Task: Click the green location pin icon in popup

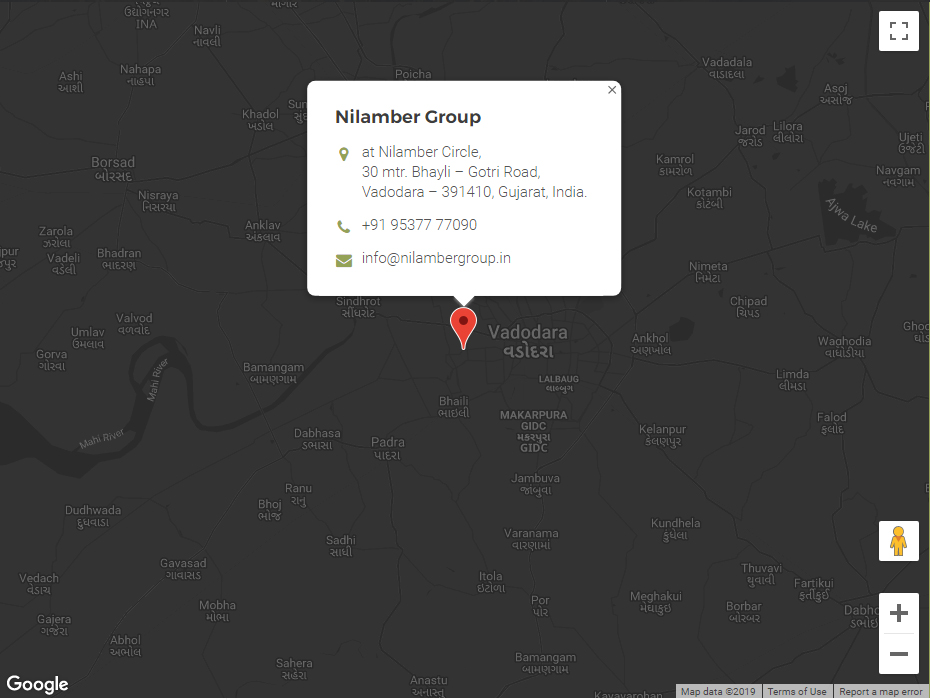Action: (343, 154)
